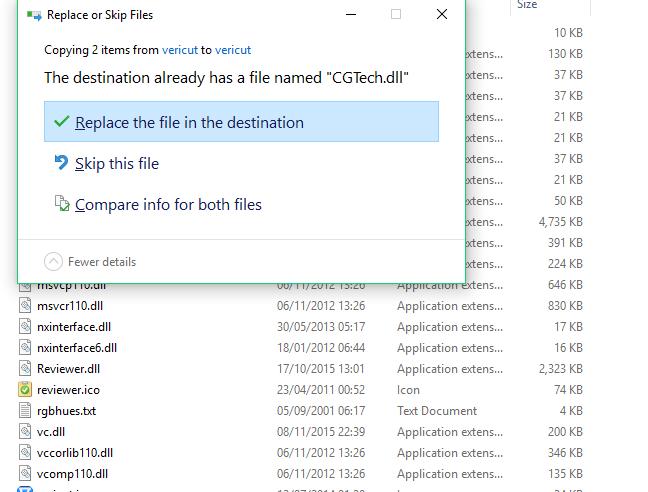
Task: Select Skip this file option
Action: [x=117, y=164]
